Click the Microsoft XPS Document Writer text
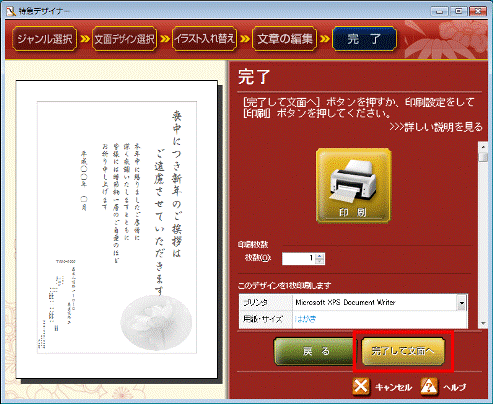493x404 pixels. [345, 303]
